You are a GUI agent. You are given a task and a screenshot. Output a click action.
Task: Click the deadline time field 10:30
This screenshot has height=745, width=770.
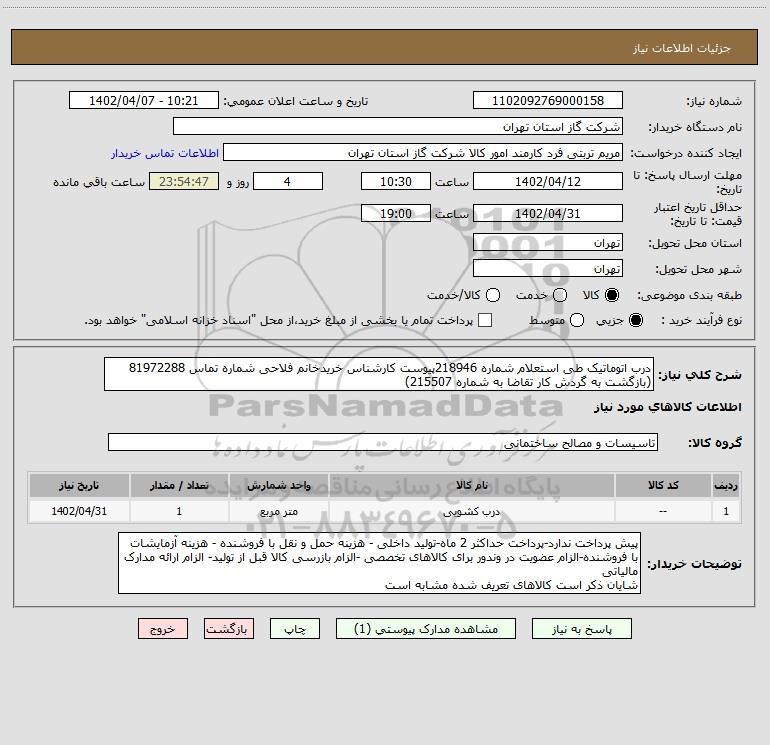[396, 181]
